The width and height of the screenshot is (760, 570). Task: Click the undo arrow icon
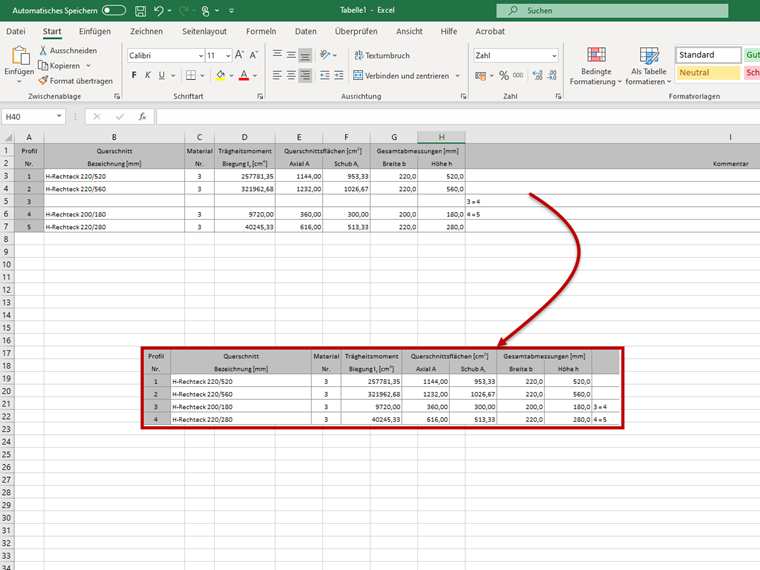[158, 11]
